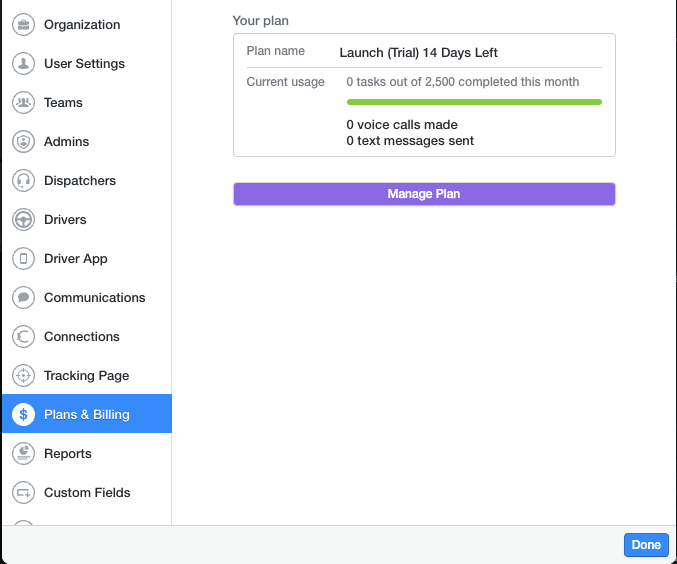Click the purple Manage Plan button
The image size is (677, 564).
tap(424, 194)
